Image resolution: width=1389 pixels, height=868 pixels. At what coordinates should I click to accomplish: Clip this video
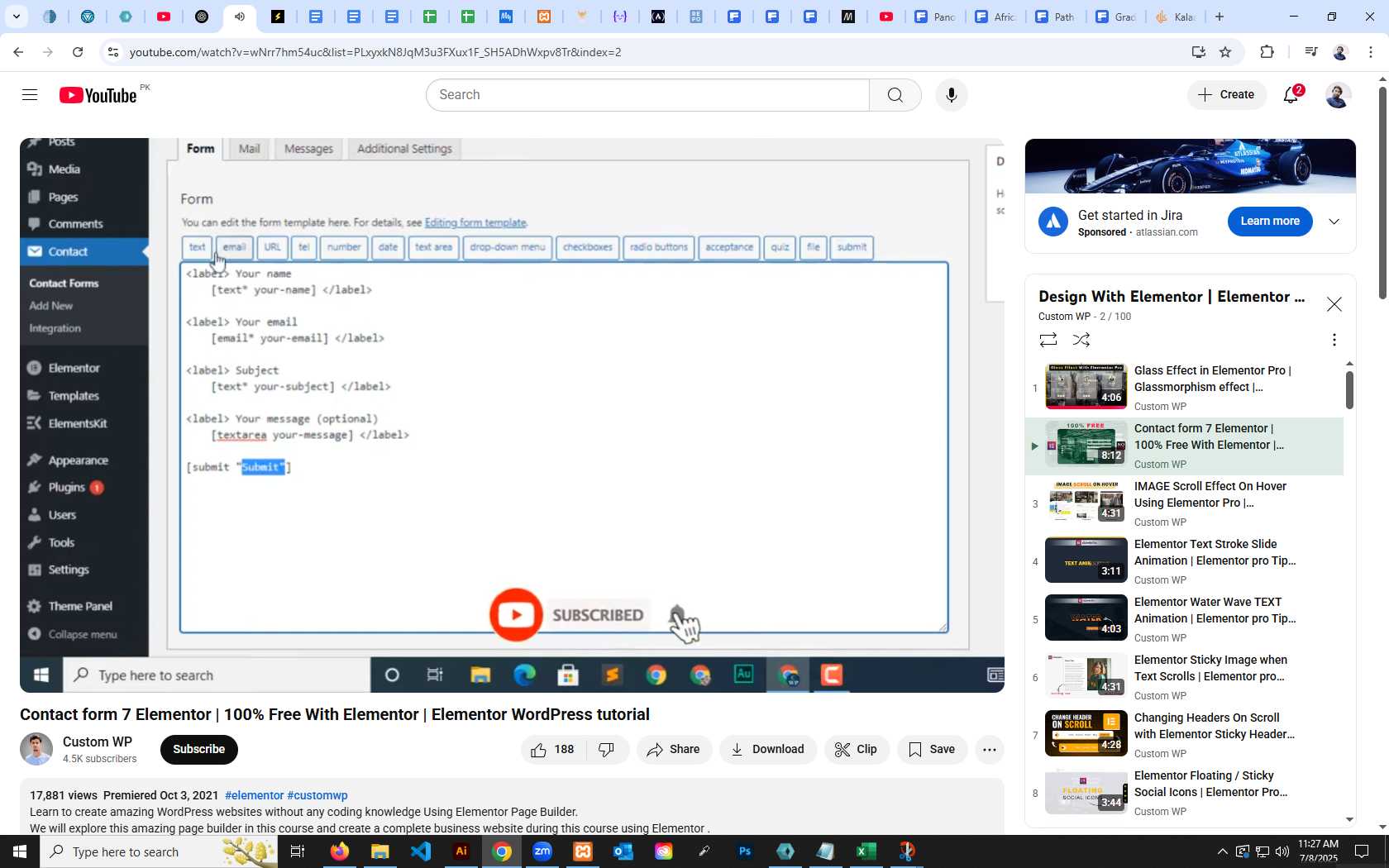tap(857, 750)
